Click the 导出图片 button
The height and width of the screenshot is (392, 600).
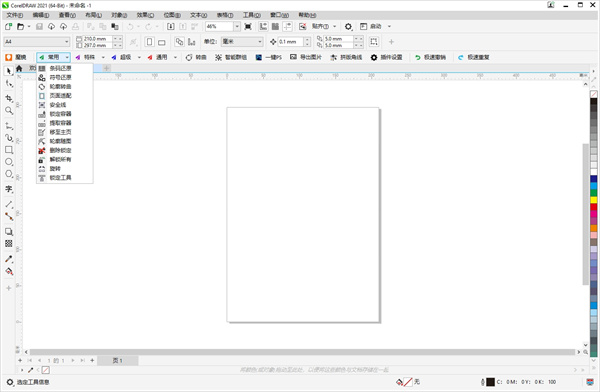tap(306, 57)
